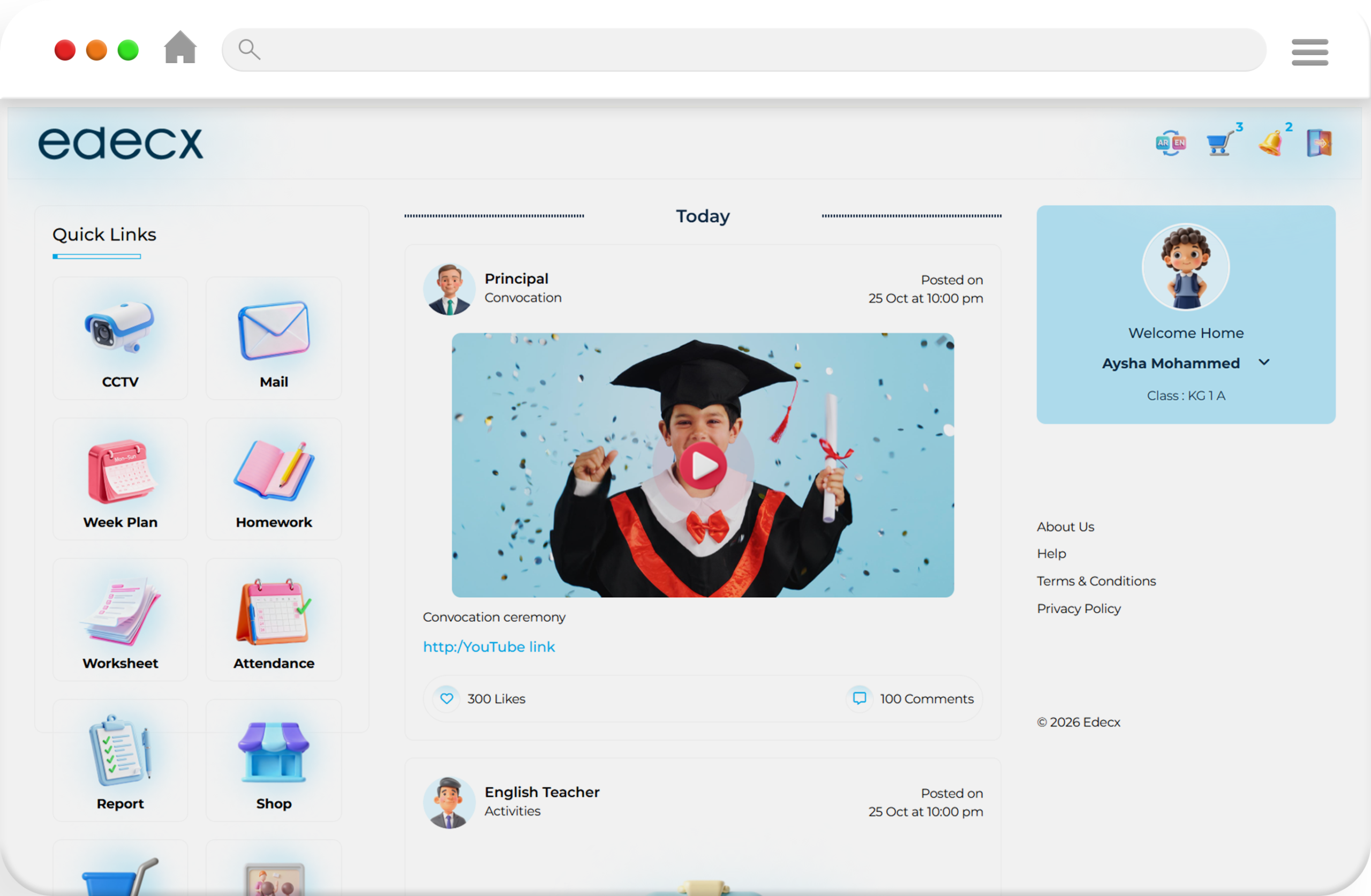
Task: Click the logout door icon
Action: (x=1319, y=143)
